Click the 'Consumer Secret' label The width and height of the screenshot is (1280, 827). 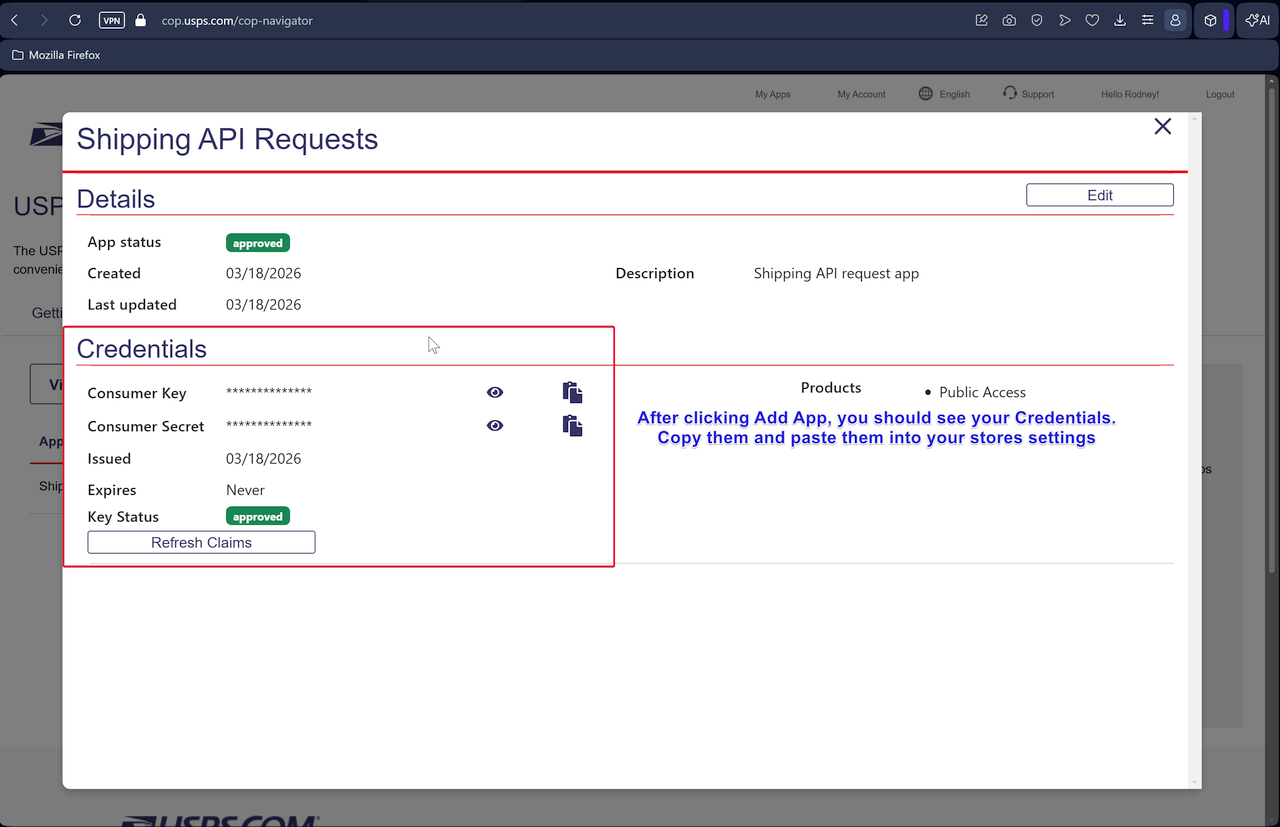pos(146,426)
